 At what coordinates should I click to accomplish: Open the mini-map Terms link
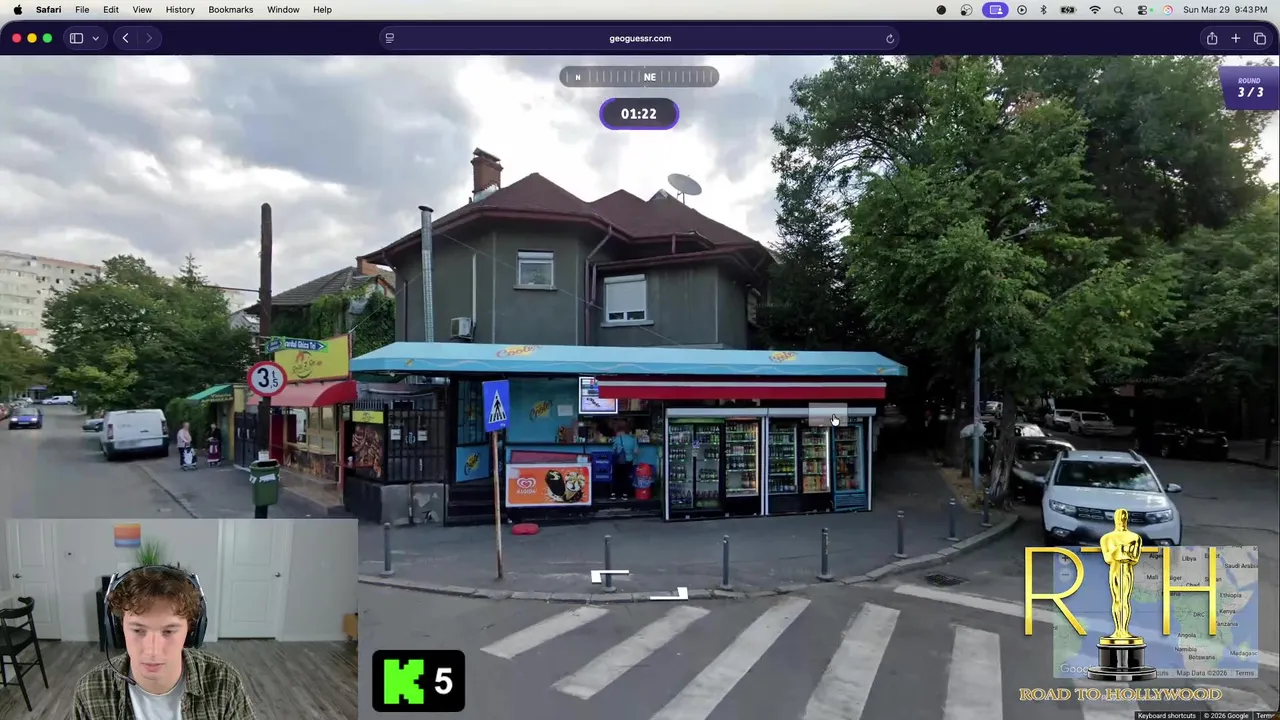pyautogui.click(x=1244, y=673)
